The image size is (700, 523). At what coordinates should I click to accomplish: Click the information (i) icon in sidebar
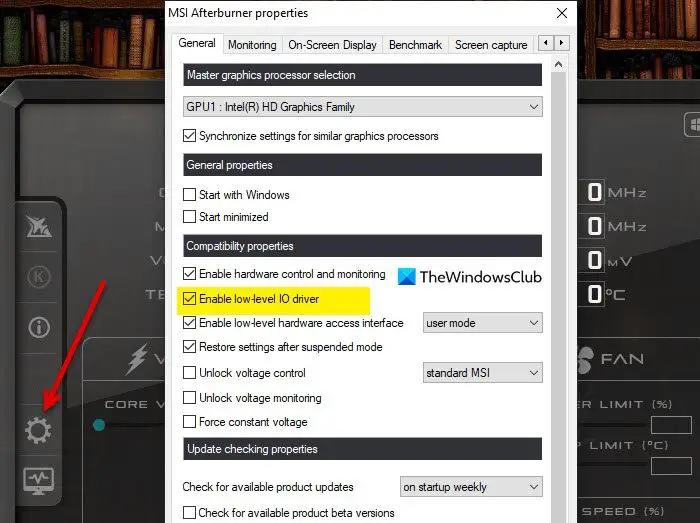pos(39,328)
